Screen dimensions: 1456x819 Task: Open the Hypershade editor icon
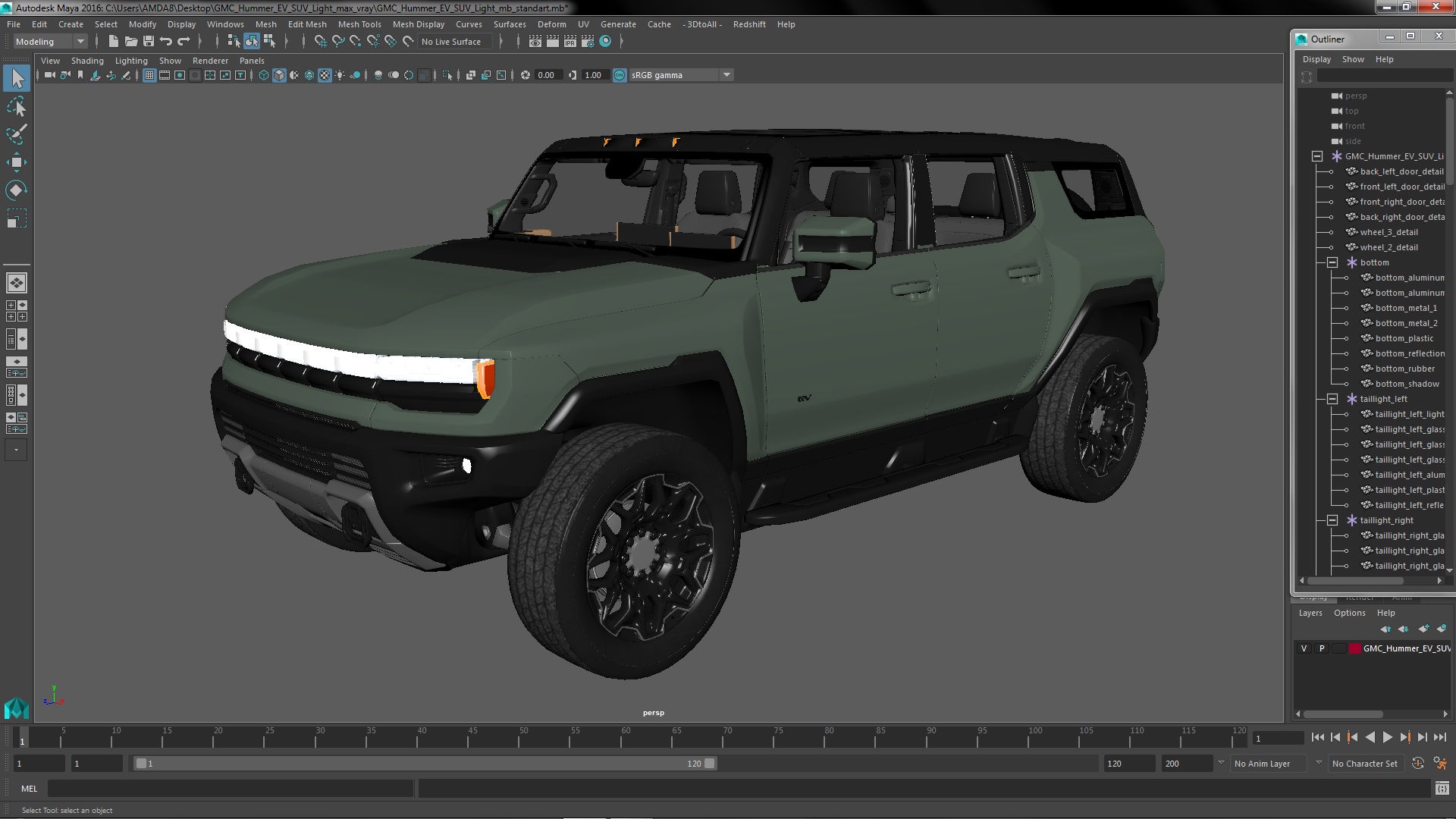(605, 42)
